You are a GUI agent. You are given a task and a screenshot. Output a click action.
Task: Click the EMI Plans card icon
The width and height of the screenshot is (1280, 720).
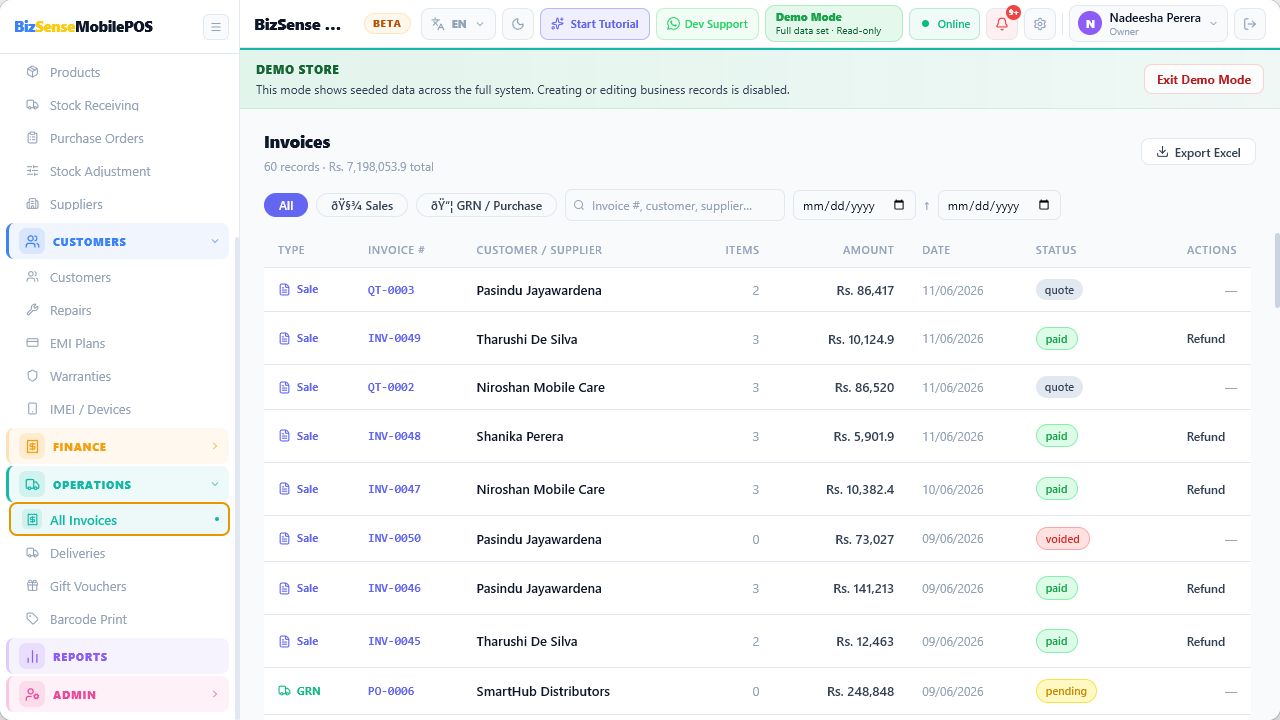[32, 343]
